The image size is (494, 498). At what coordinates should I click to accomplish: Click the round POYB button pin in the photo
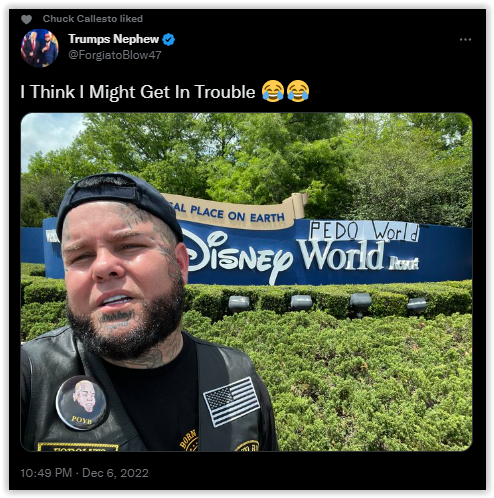click(x=81, y=403)
